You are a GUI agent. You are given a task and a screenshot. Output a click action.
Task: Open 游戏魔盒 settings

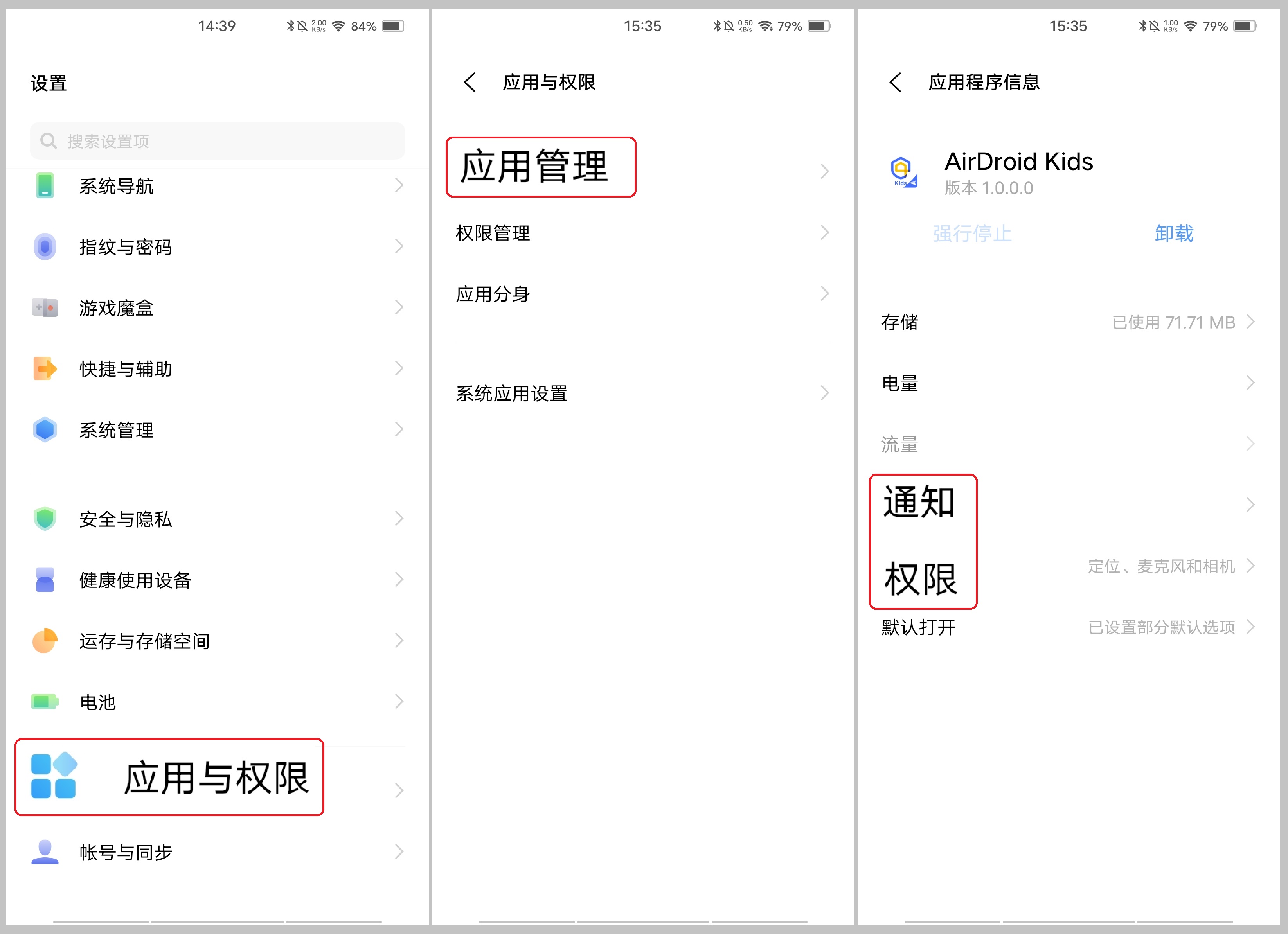point(218,308)
